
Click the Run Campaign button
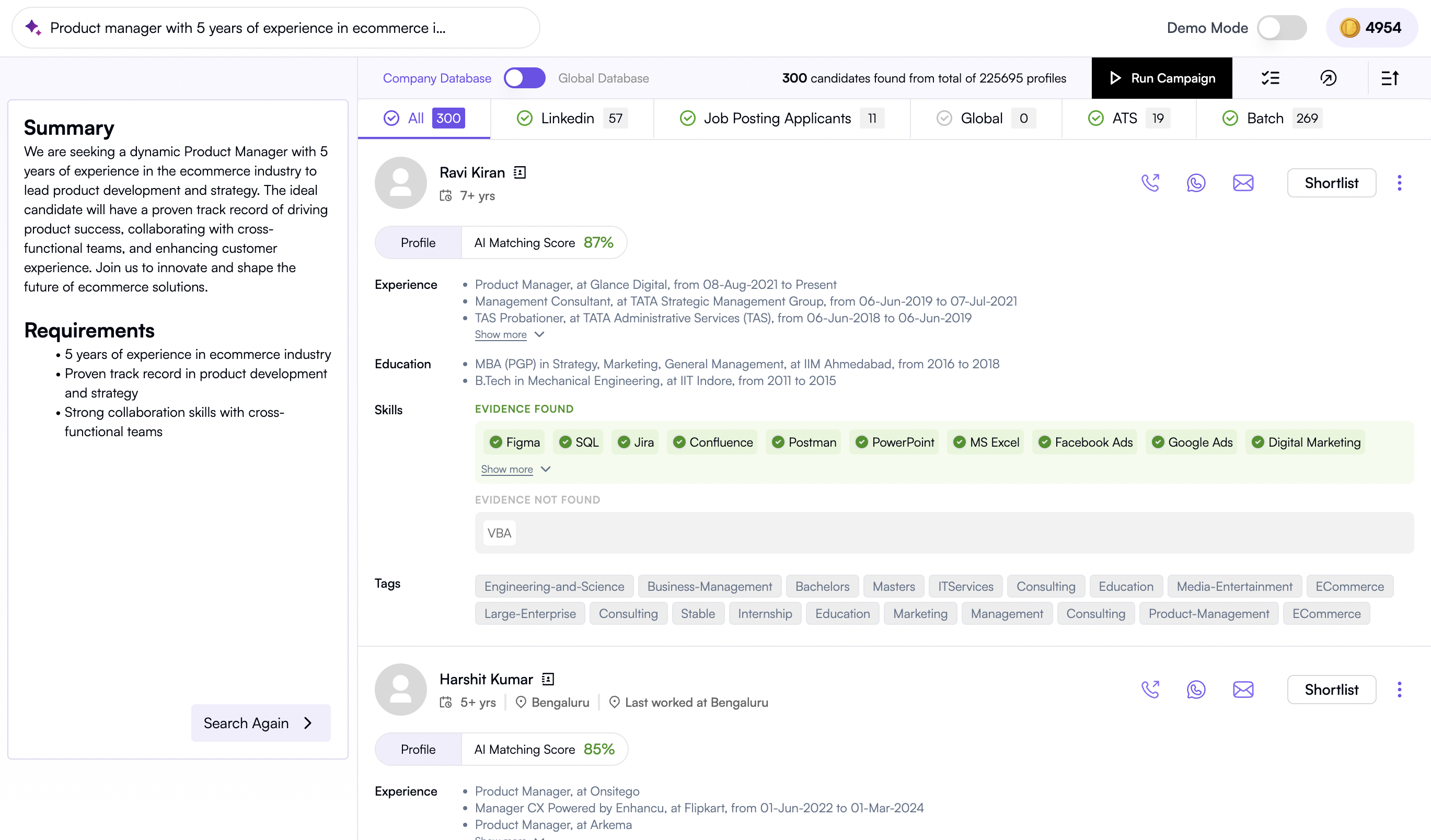pos(1161,78)
